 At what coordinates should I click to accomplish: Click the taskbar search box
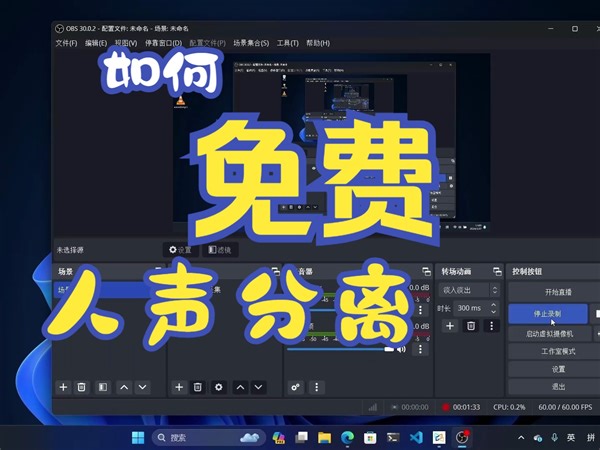point(209,437)
